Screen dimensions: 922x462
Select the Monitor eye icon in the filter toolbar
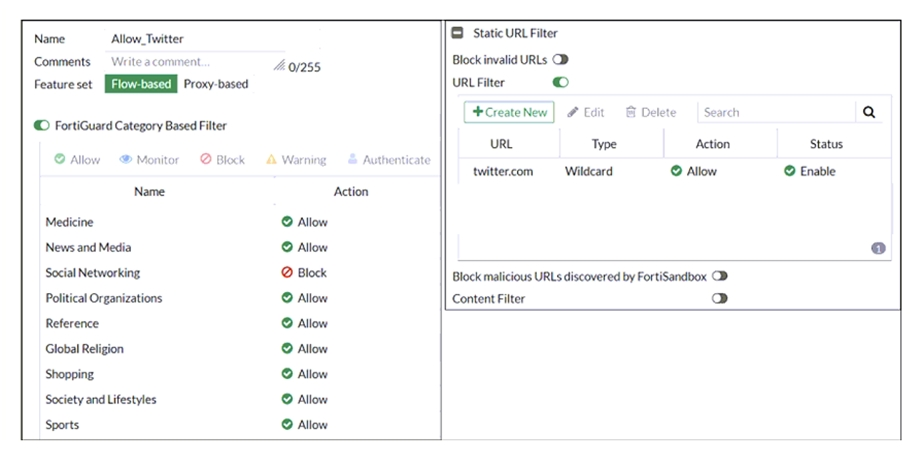125,159
